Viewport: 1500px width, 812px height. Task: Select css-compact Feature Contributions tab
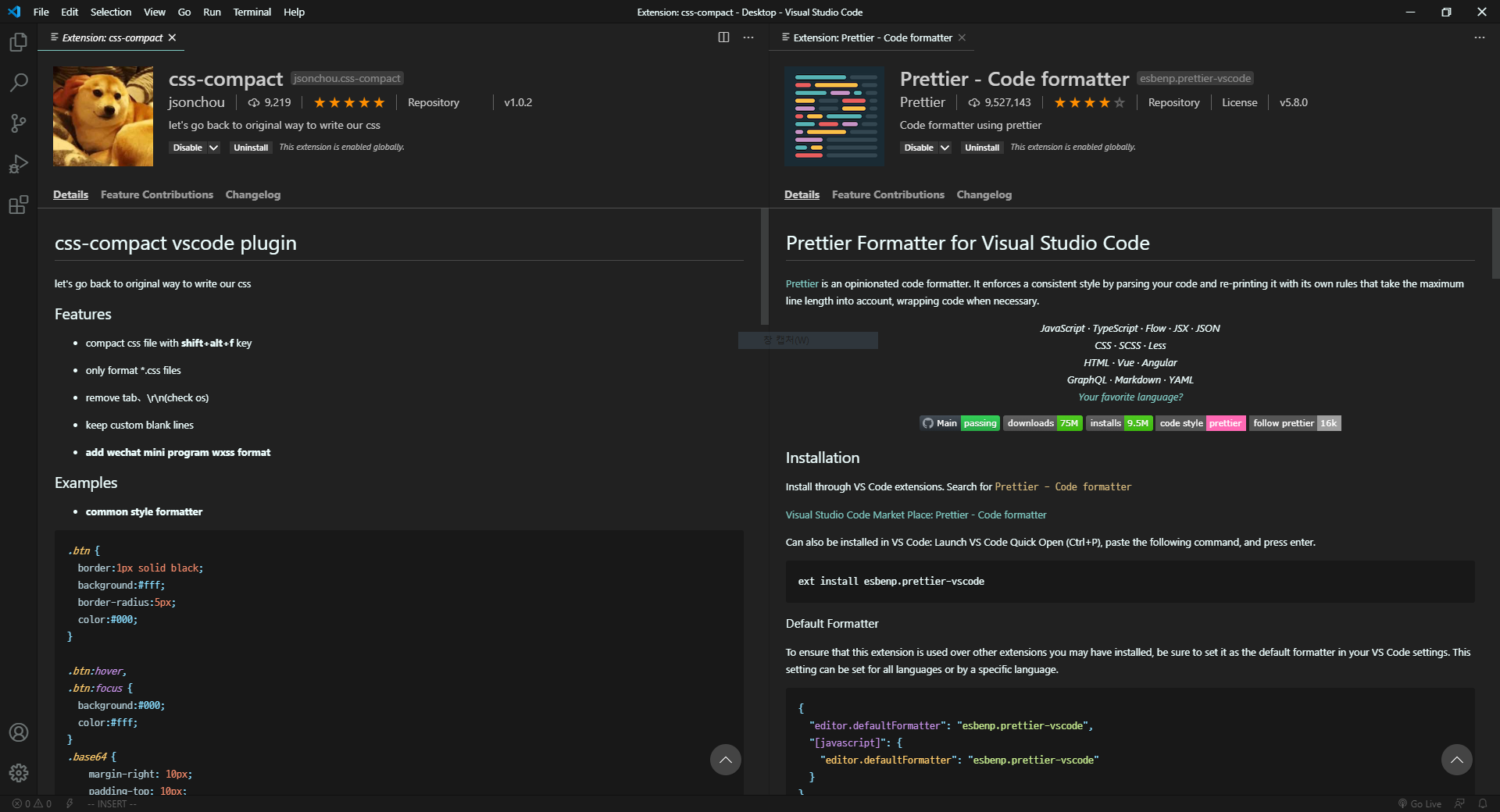pyautogui.click(x=157, y=194)
